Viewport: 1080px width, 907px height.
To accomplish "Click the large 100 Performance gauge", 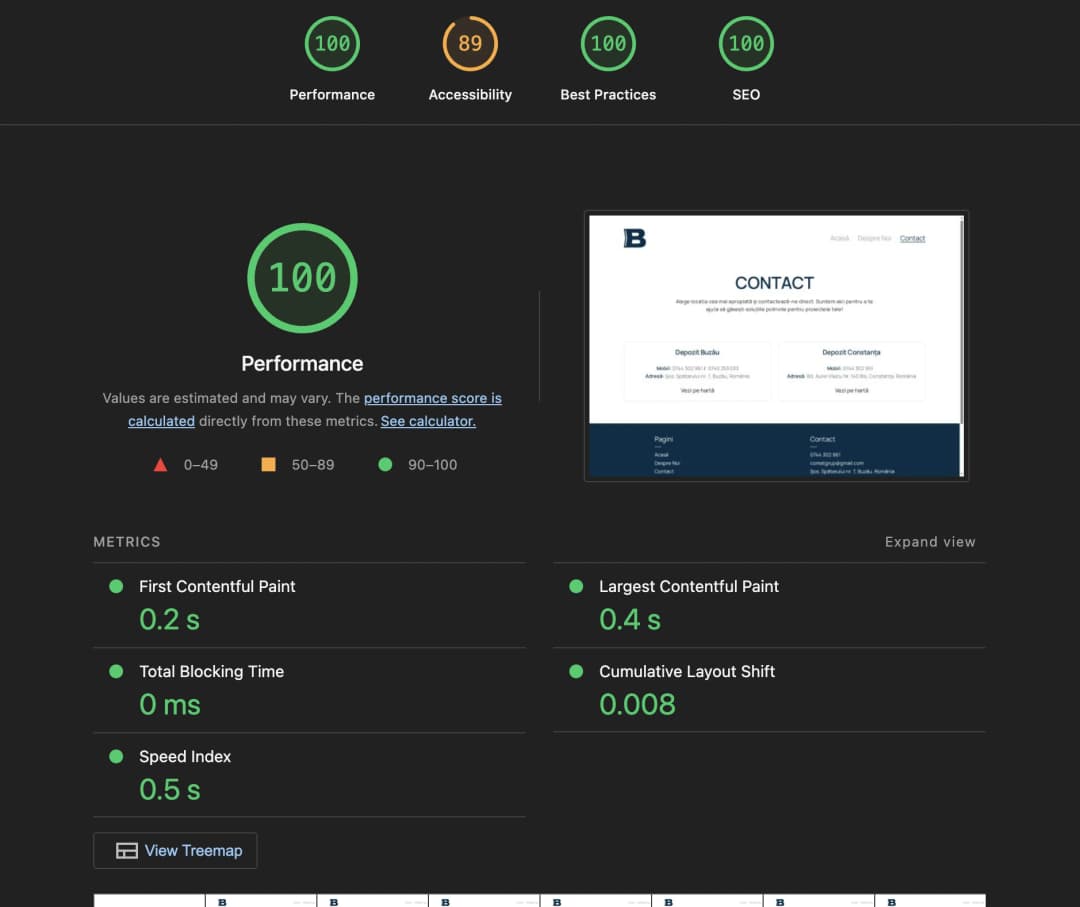I will pyautogui.click(x=302, y=278).
